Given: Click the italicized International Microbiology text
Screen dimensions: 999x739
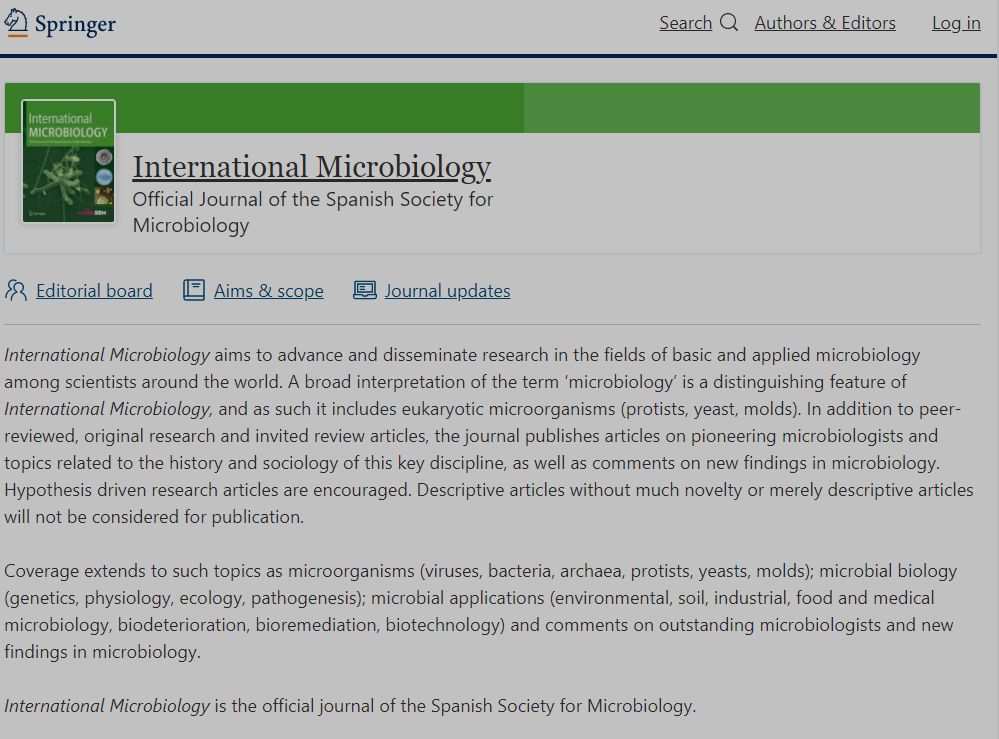Looking at the screenshot, I should pyautogui.click(x=105, y=354).
